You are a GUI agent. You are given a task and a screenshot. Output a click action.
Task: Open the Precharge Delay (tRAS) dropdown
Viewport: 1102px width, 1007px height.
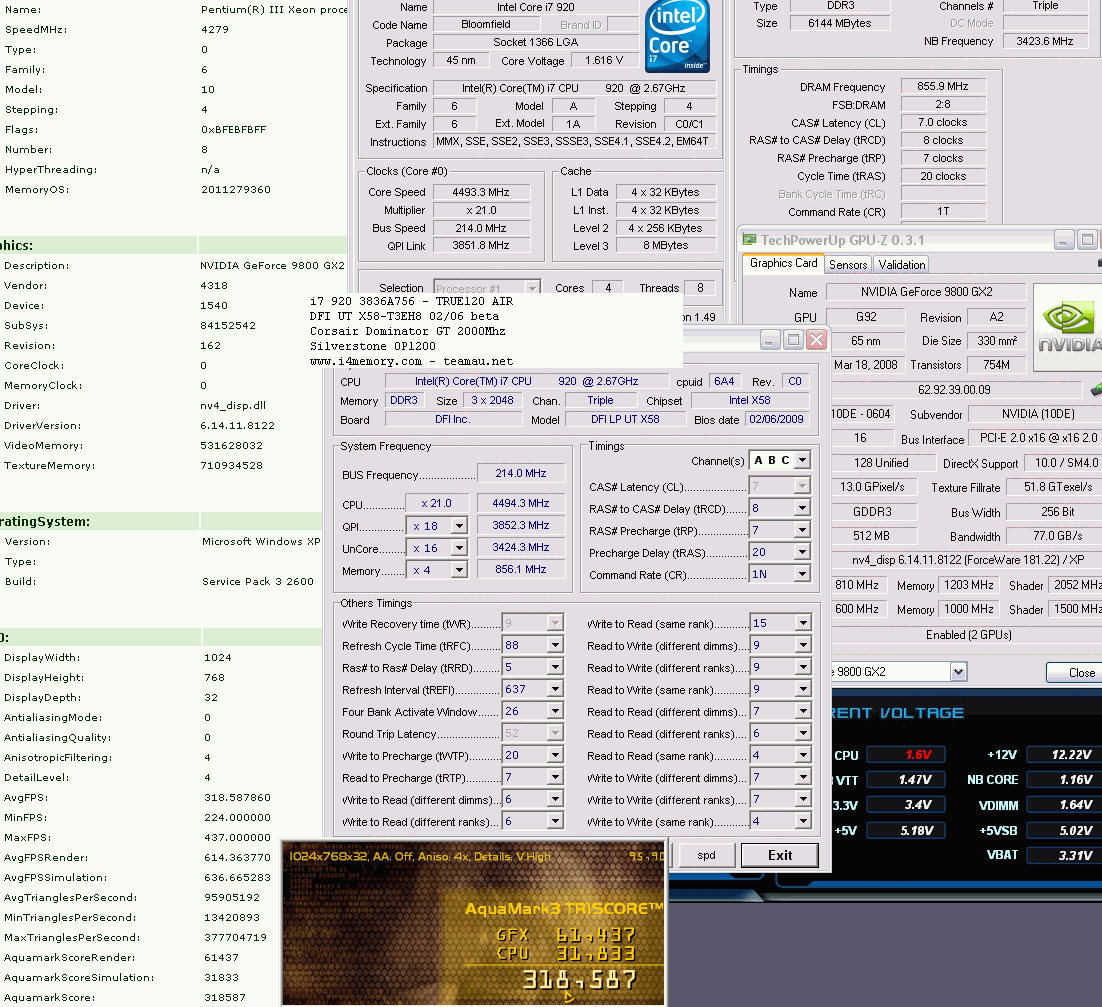802,552
